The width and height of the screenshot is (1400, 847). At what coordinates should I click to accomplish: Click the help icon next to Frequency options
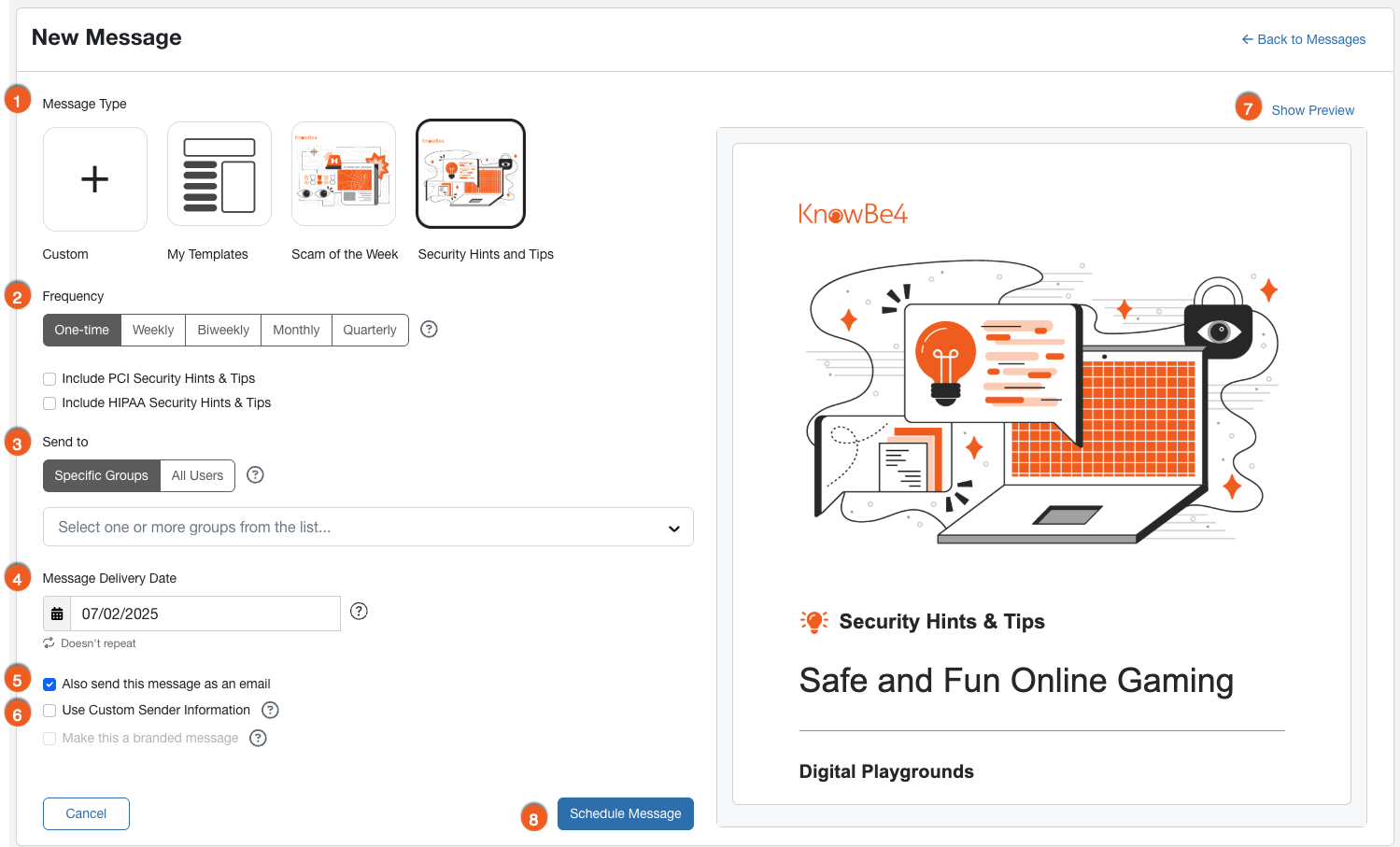429,329
